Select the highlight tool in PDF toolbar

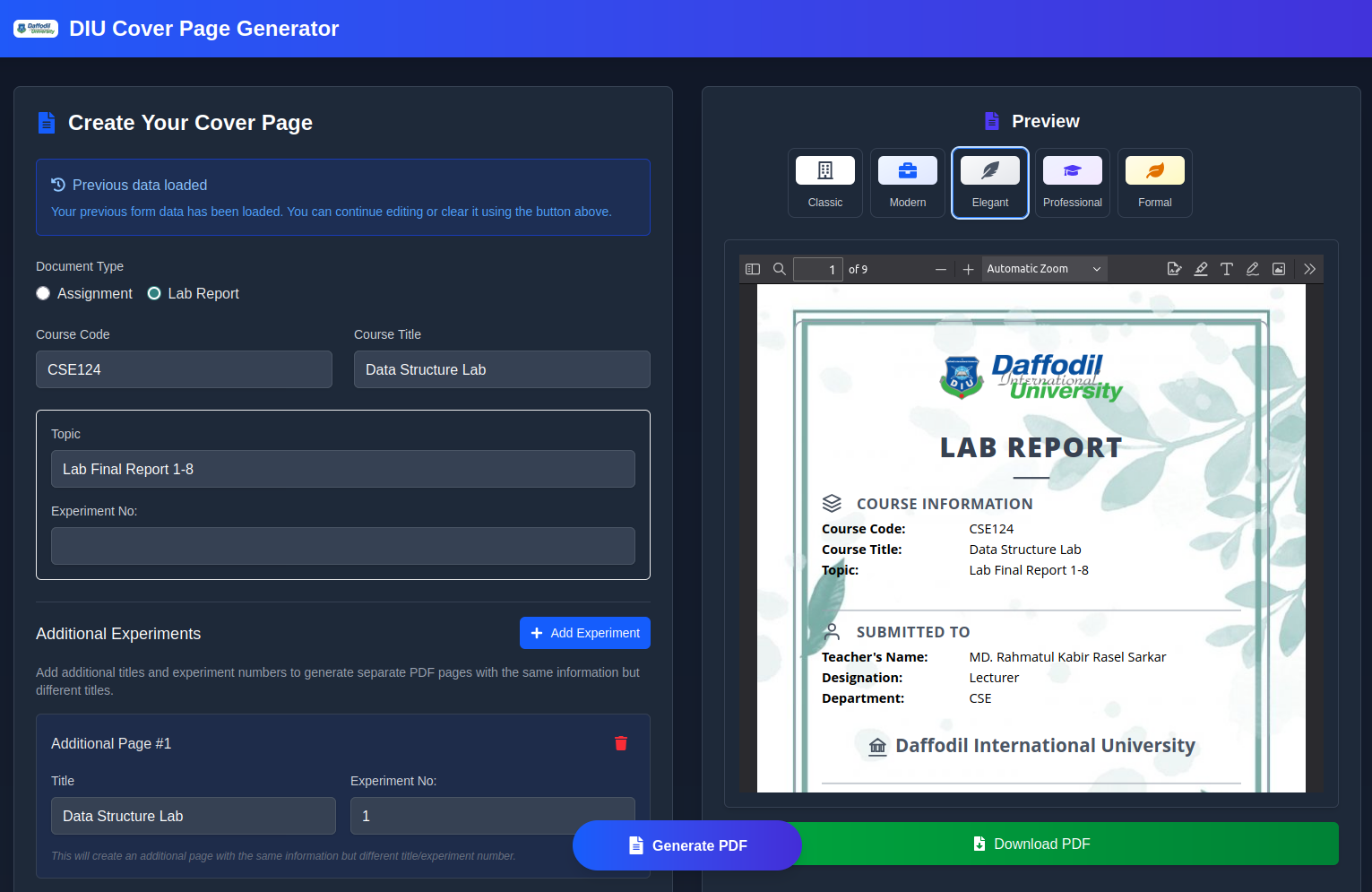pos(1201,269)
